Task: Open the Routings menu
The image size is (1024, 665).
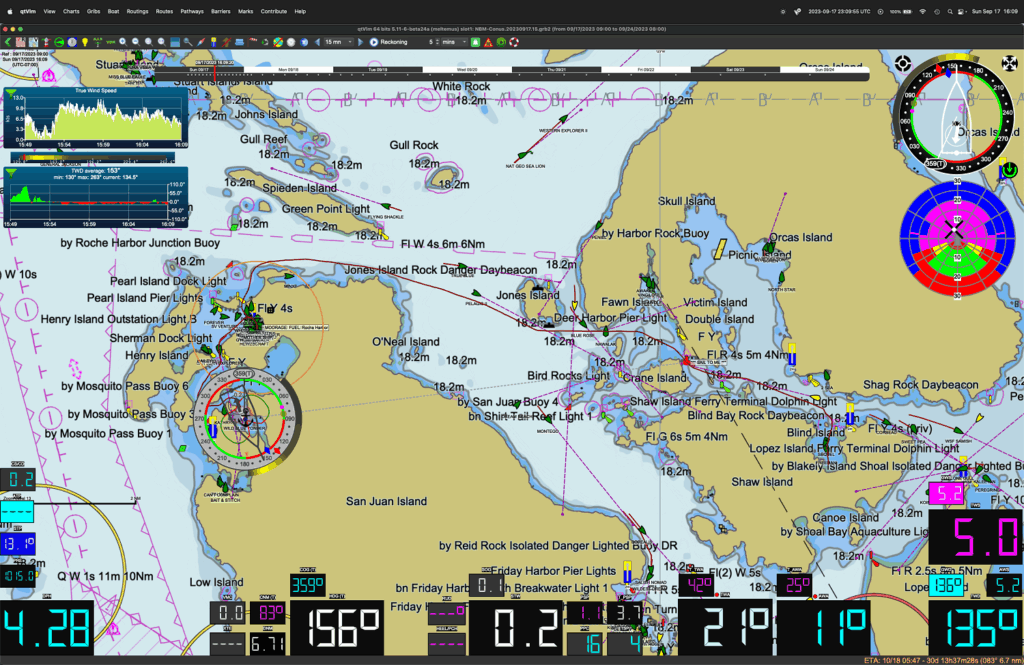Action: point(137,11)
